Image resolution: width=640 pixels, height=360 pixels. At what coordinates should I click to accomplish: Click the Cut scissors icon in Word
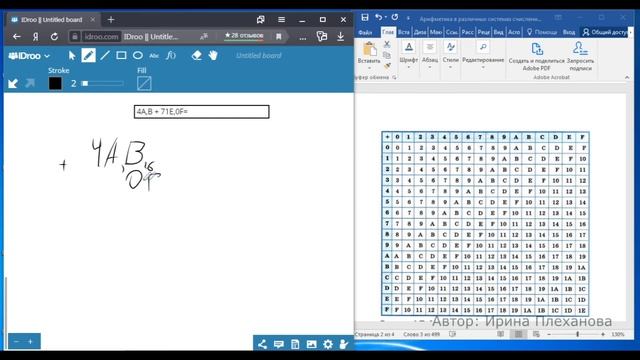tap(387, 44)
